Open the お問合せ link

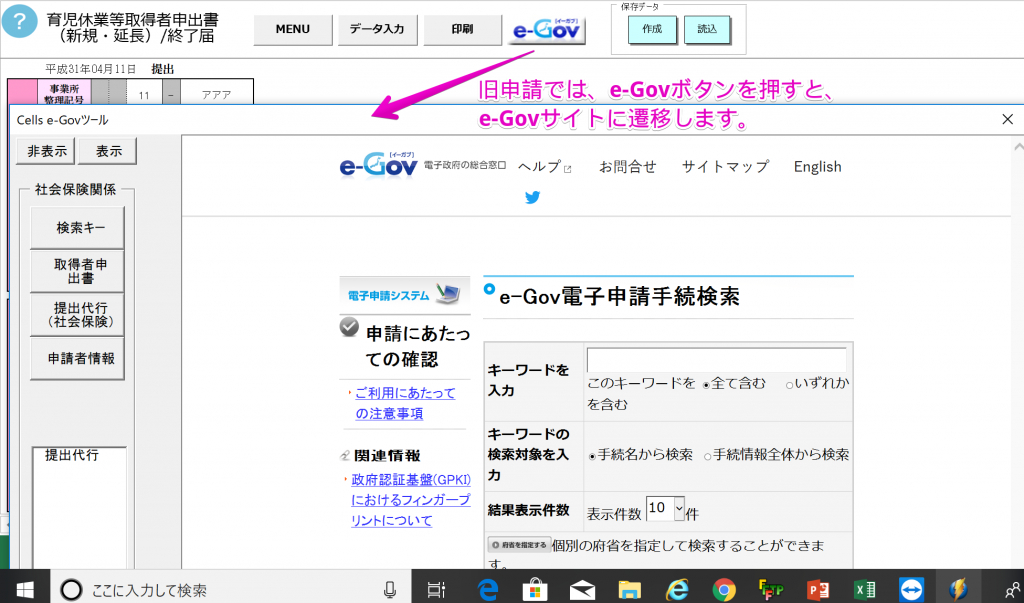tap(628, 167)
